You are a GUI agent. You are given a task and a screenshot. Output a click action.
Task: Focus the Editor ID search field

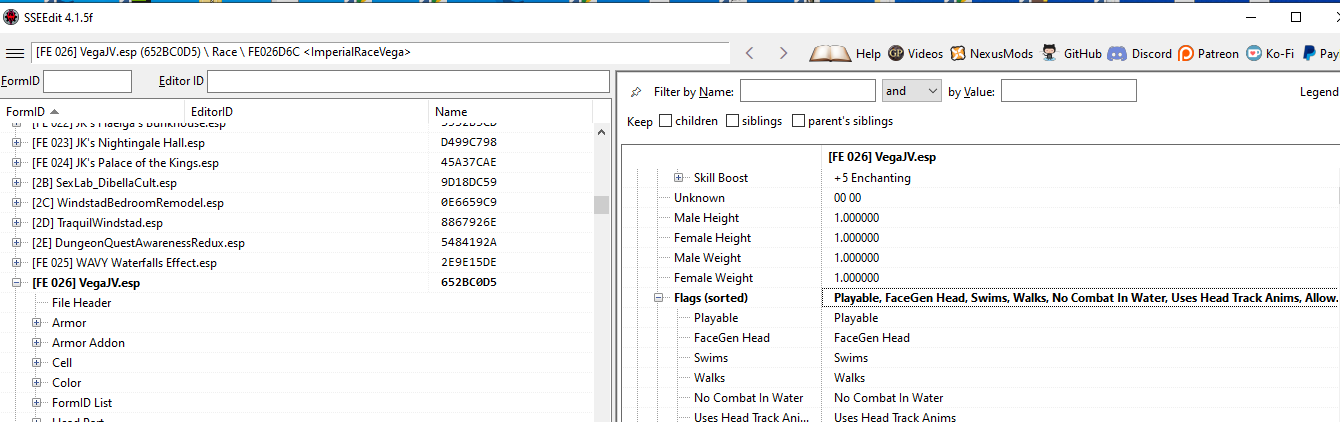point(408,81)
